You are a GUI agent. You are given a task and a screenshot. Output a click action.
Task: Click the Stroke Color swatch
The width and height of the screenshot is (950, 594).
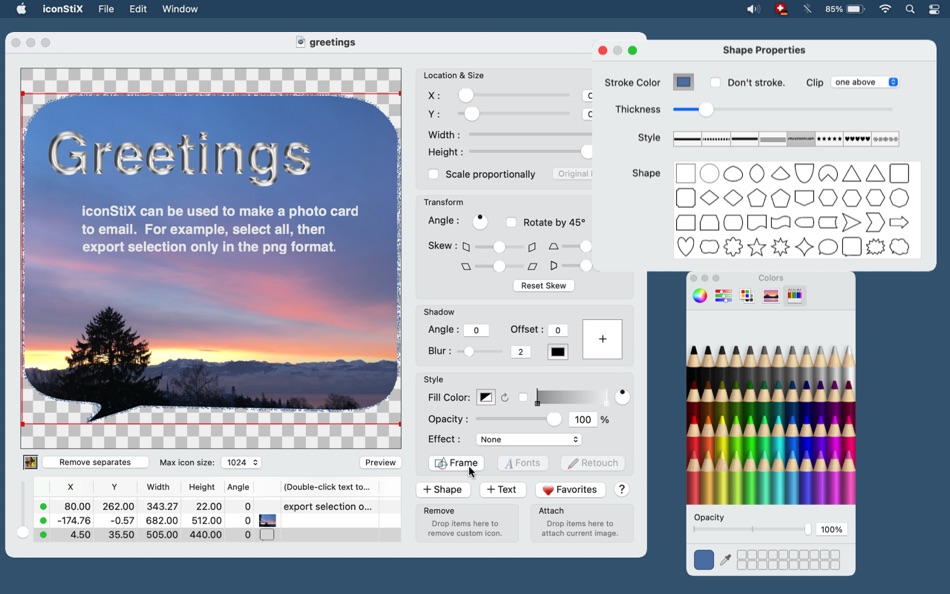pos(683,82)
